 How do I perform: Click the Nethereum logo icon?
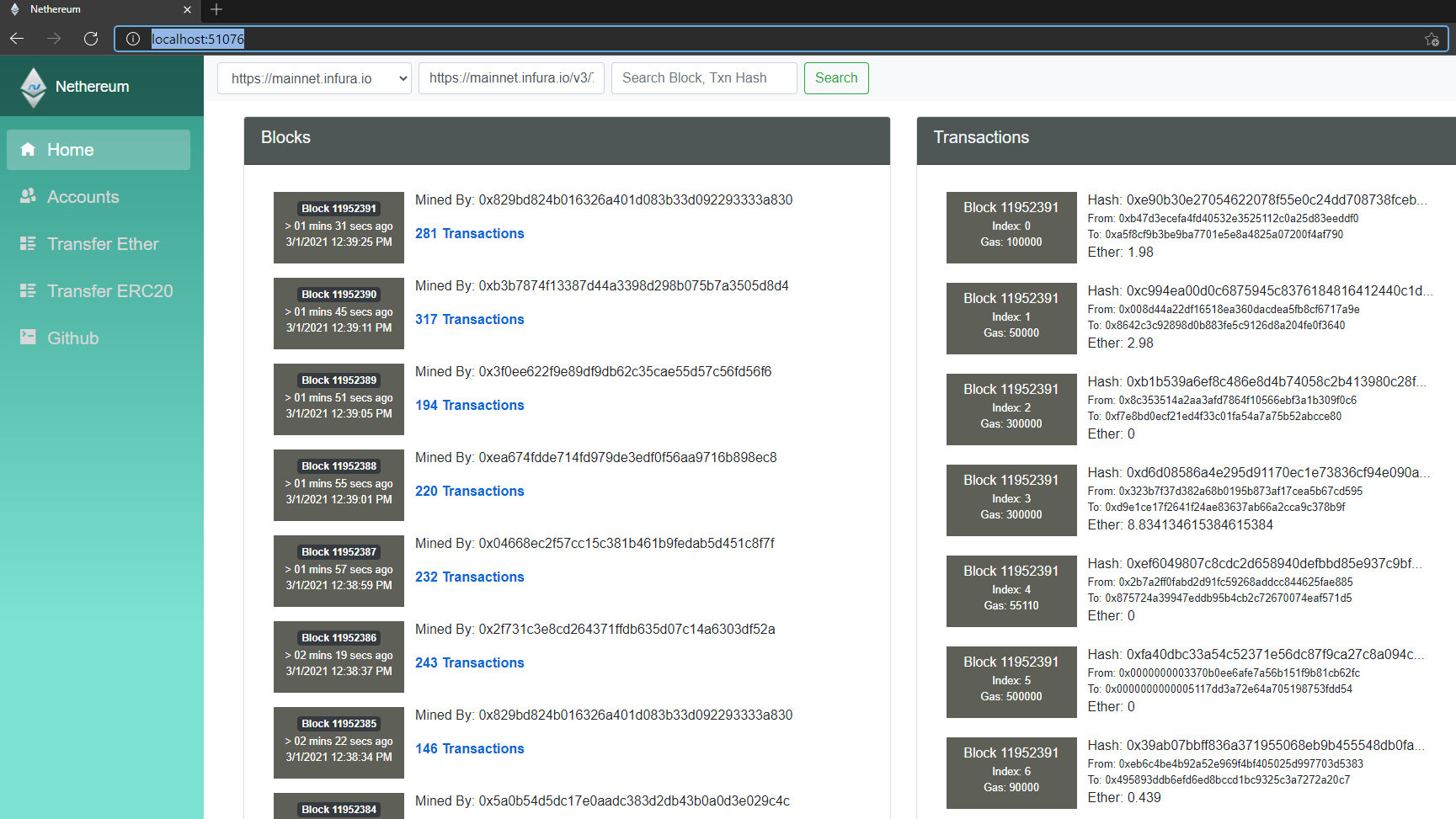(34, 88)
